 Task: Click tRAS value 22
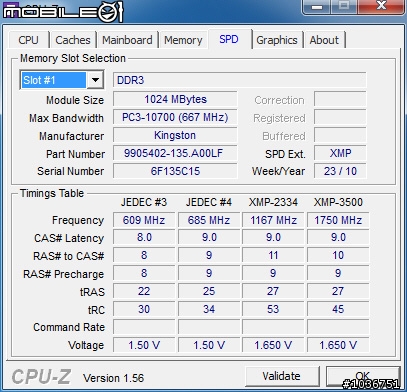click(x=144, y=291)
